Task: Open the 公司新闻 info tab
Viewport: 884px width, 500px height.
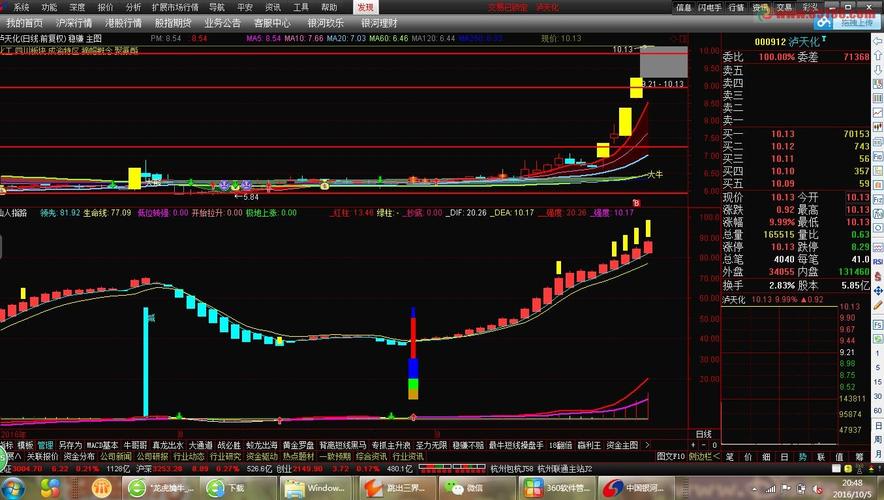Action: point(116,457)
